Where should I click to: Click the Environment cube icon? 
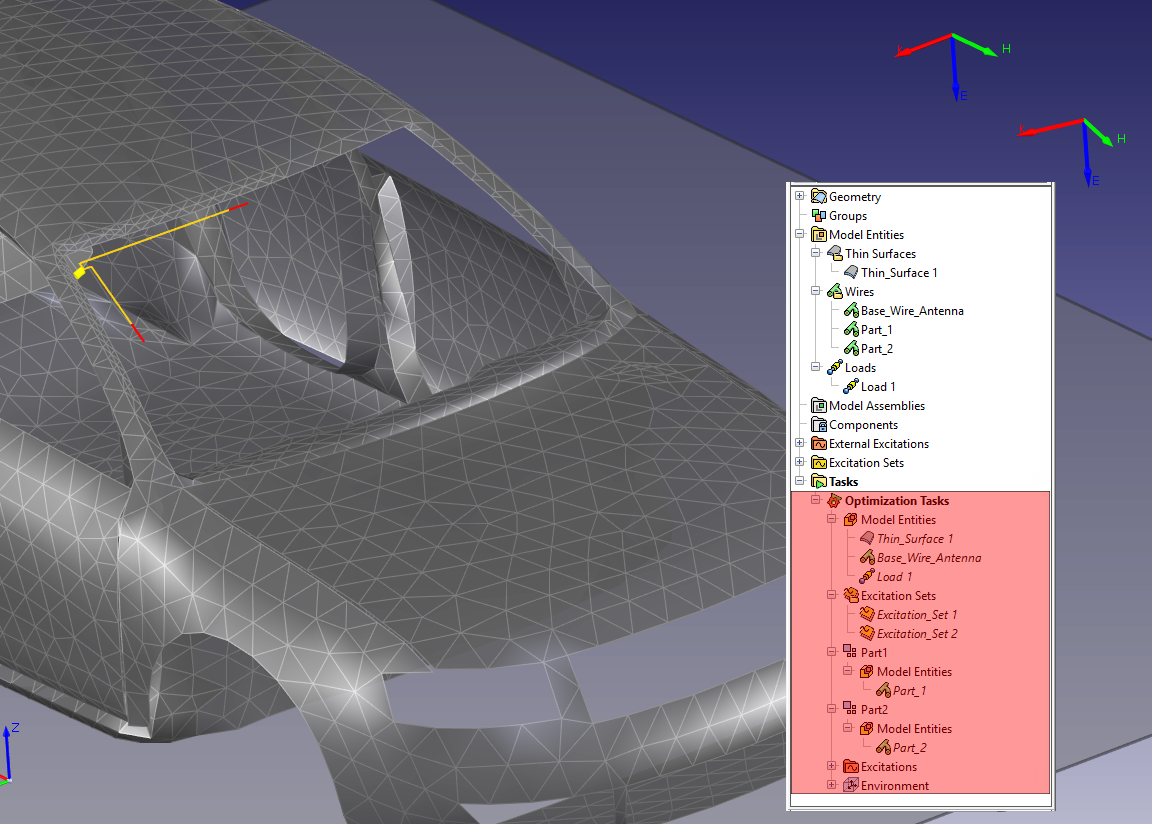pyautogui.click(x=851, y=786)
